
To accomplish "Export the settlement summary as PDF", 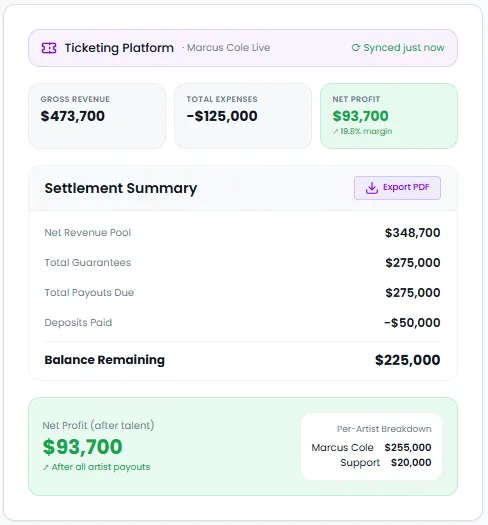I will pos(397,188).
